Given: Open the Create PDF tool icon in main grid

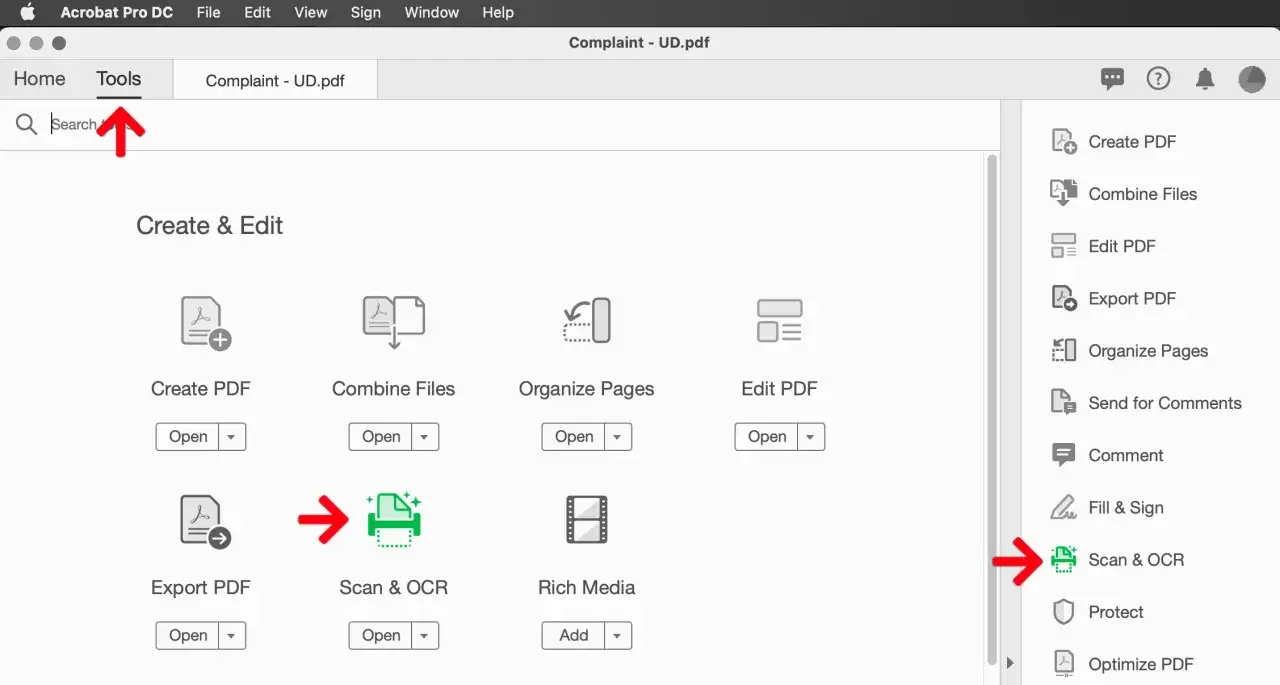Looking at the screenshot, I should click(205, 322).
